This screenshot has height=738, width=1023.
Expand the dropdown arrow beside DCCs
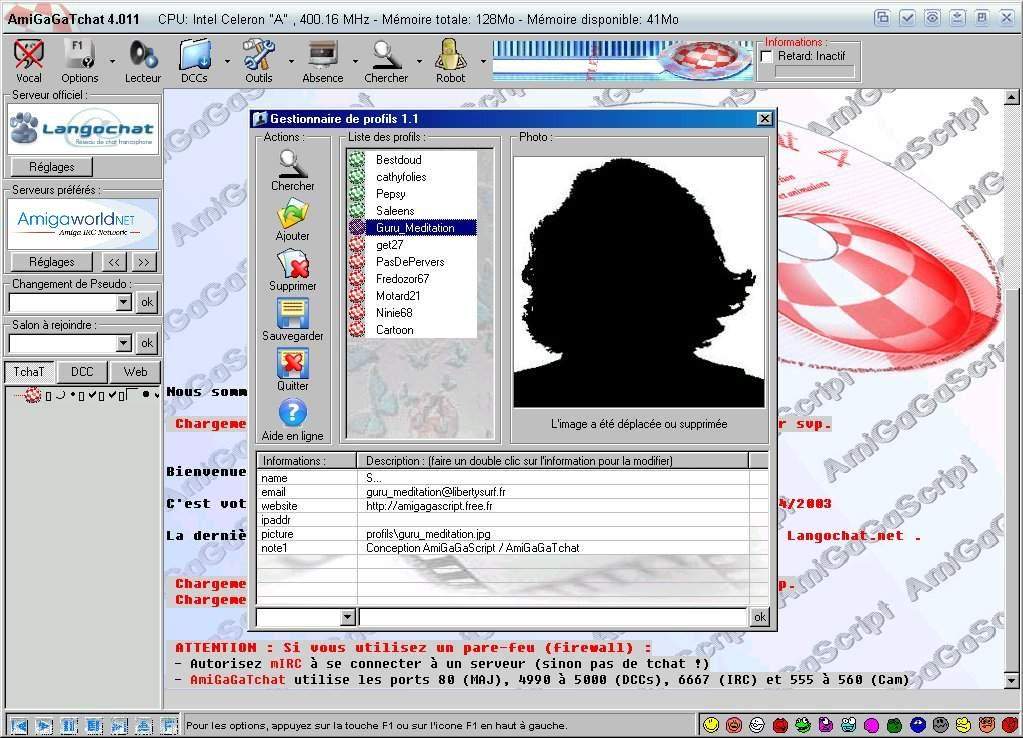coord(227,61)
